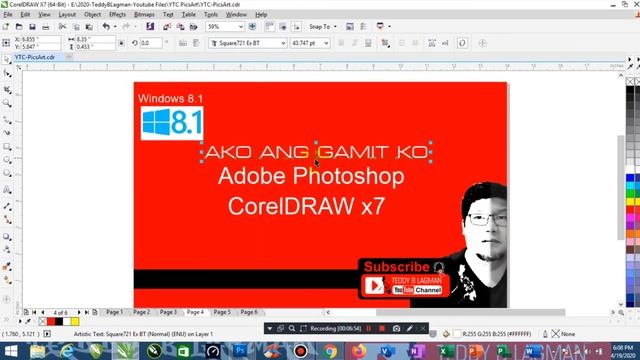Open the File menu
Screen dimensions: 640x360
pos(8,15)
